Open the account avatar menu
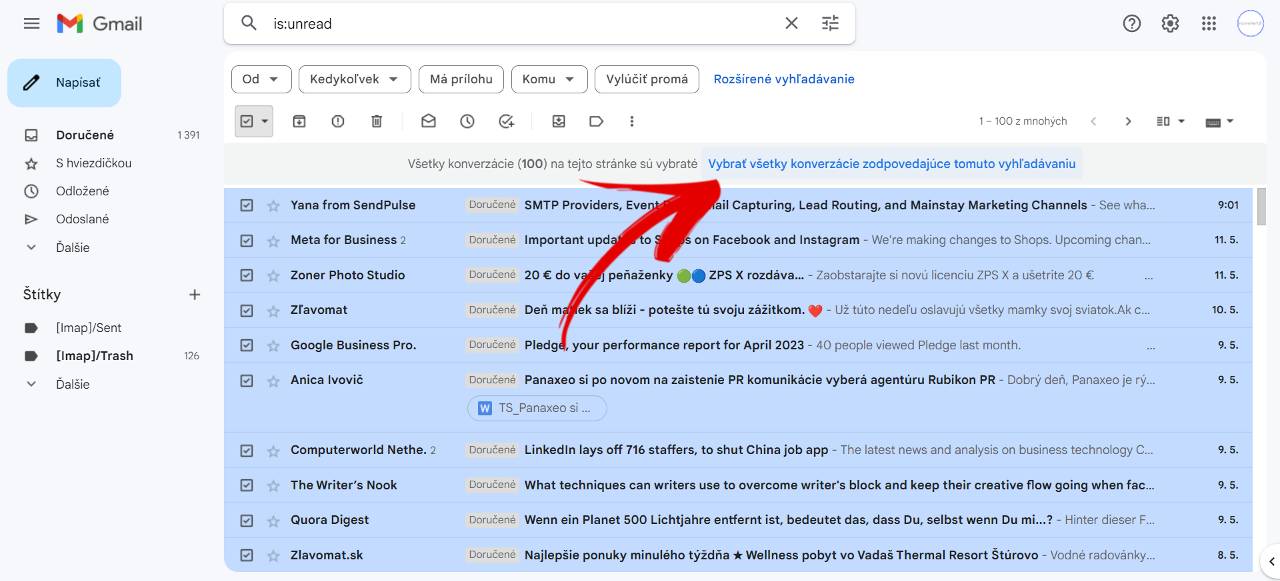 coord(1250,23)
